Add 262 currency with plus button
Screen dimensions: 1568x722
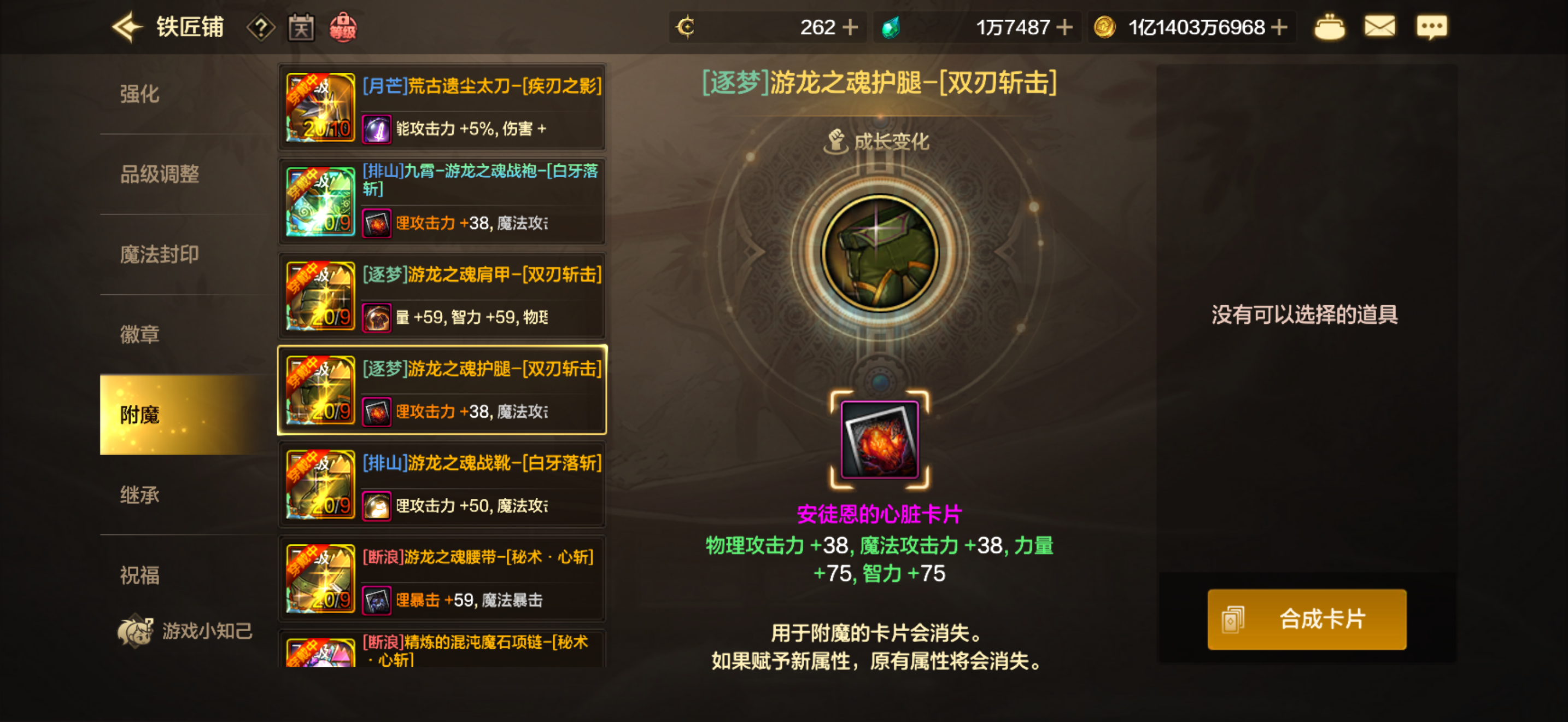point(850,27)
